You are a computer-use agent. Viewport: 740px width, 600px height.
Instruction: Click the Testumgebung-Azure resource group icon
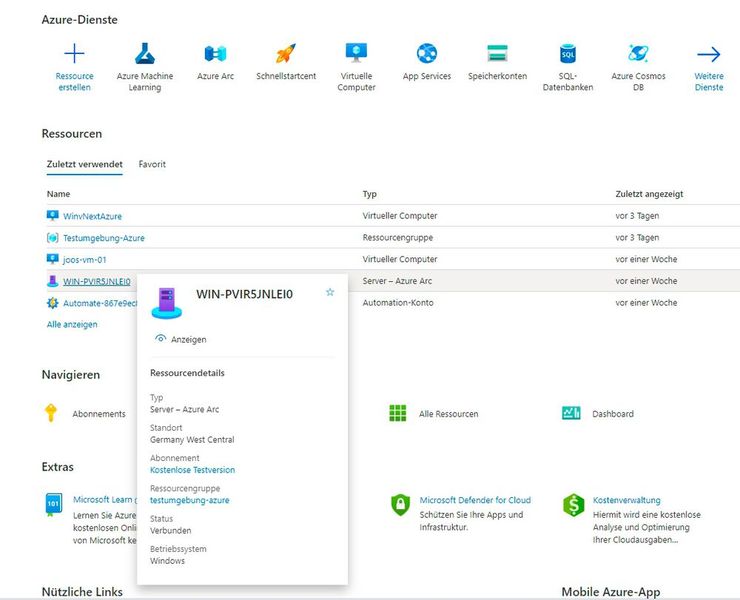(52, 237)
